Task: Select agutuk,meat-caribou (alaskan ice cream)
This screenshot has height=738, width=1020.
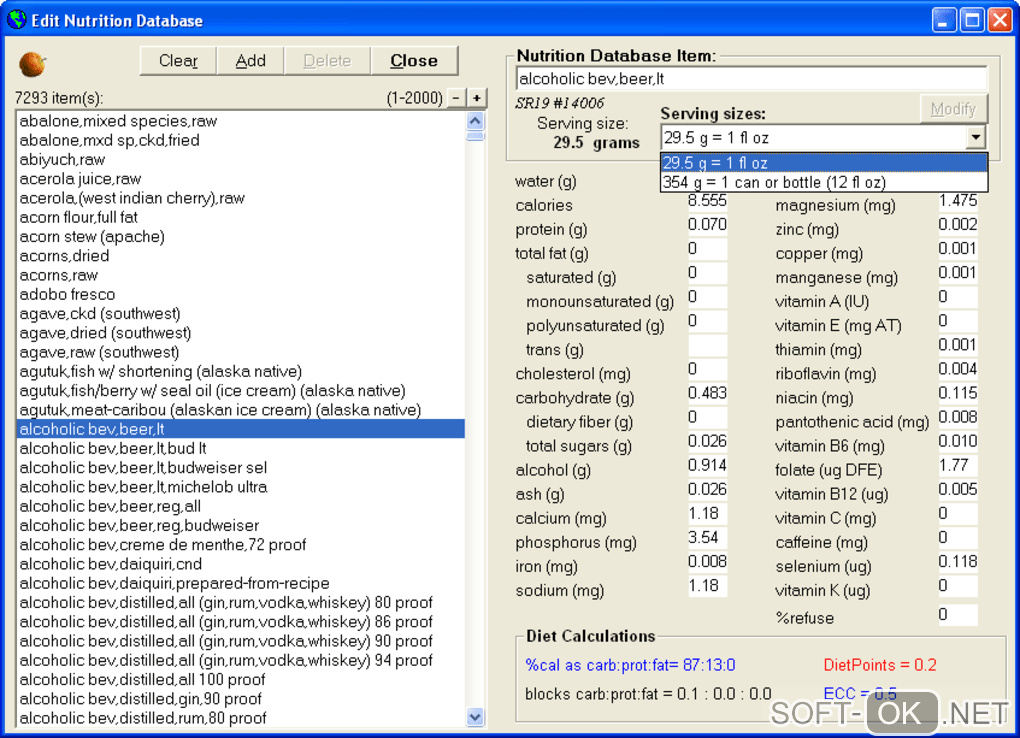Action: click(240, 410)
